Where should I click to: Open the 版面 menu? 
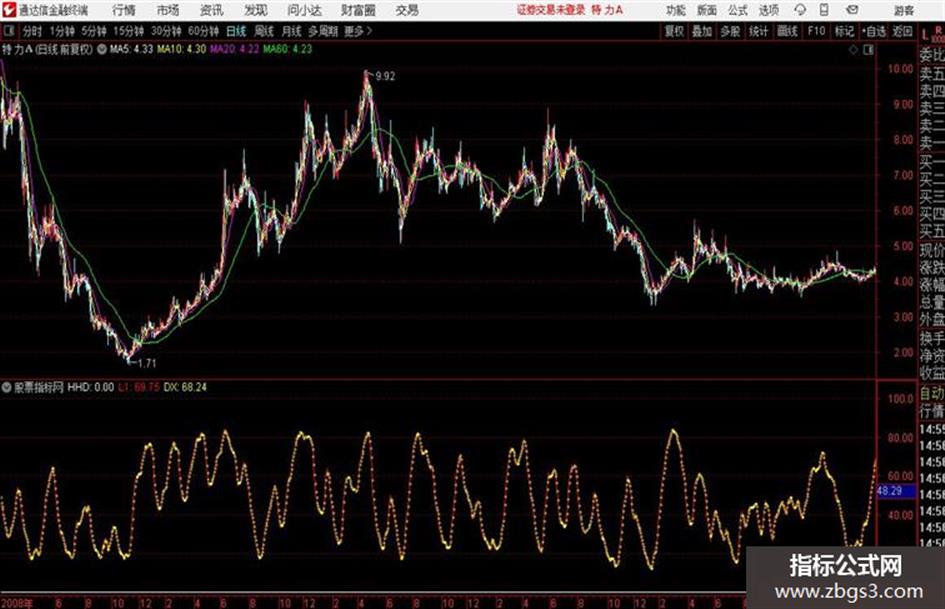pos(706,10)
